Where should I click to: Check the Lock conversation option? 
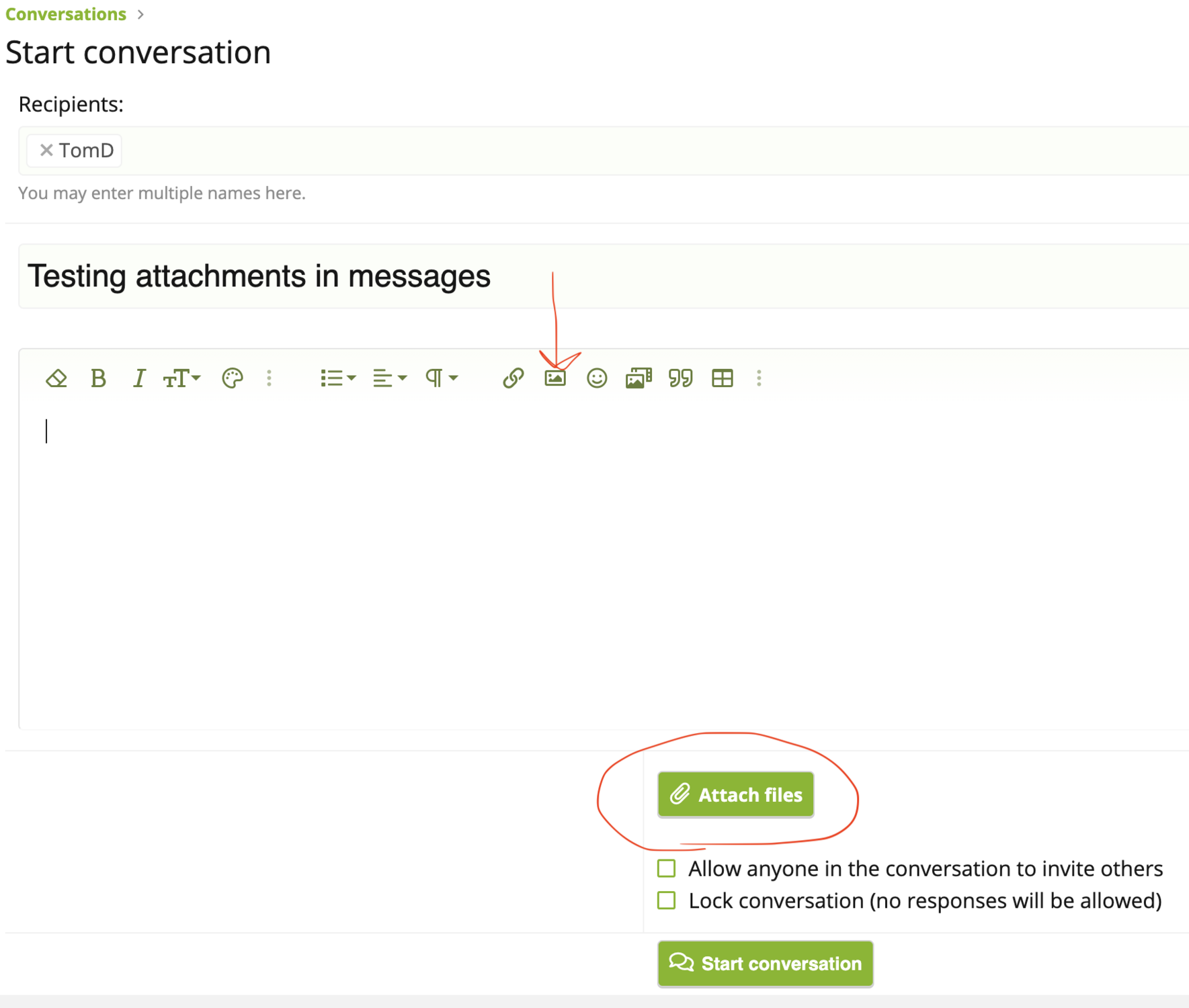[x=667, y=900]
